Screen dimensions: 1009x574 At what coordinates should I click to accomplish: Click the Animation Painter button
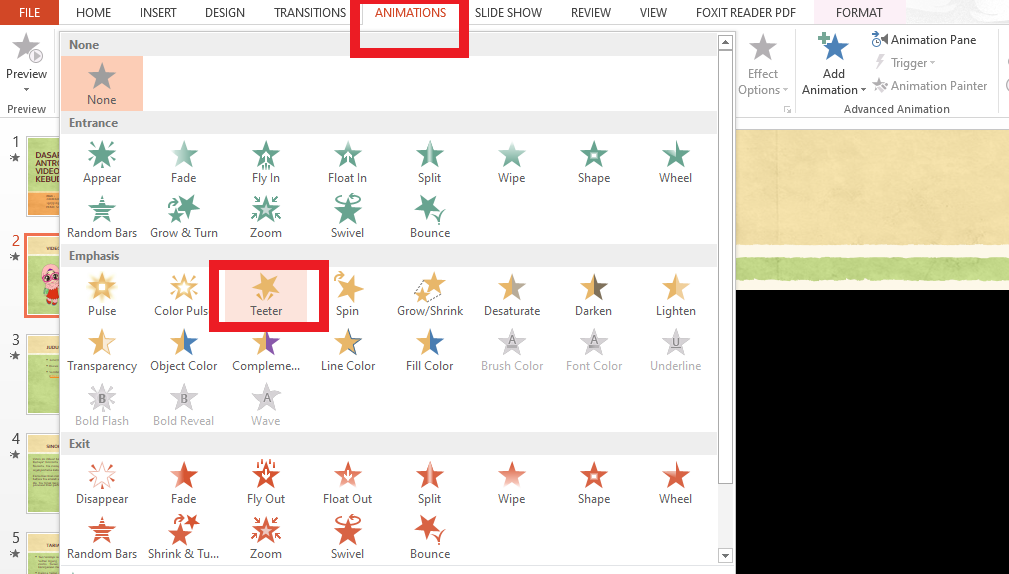pos(929,86)
